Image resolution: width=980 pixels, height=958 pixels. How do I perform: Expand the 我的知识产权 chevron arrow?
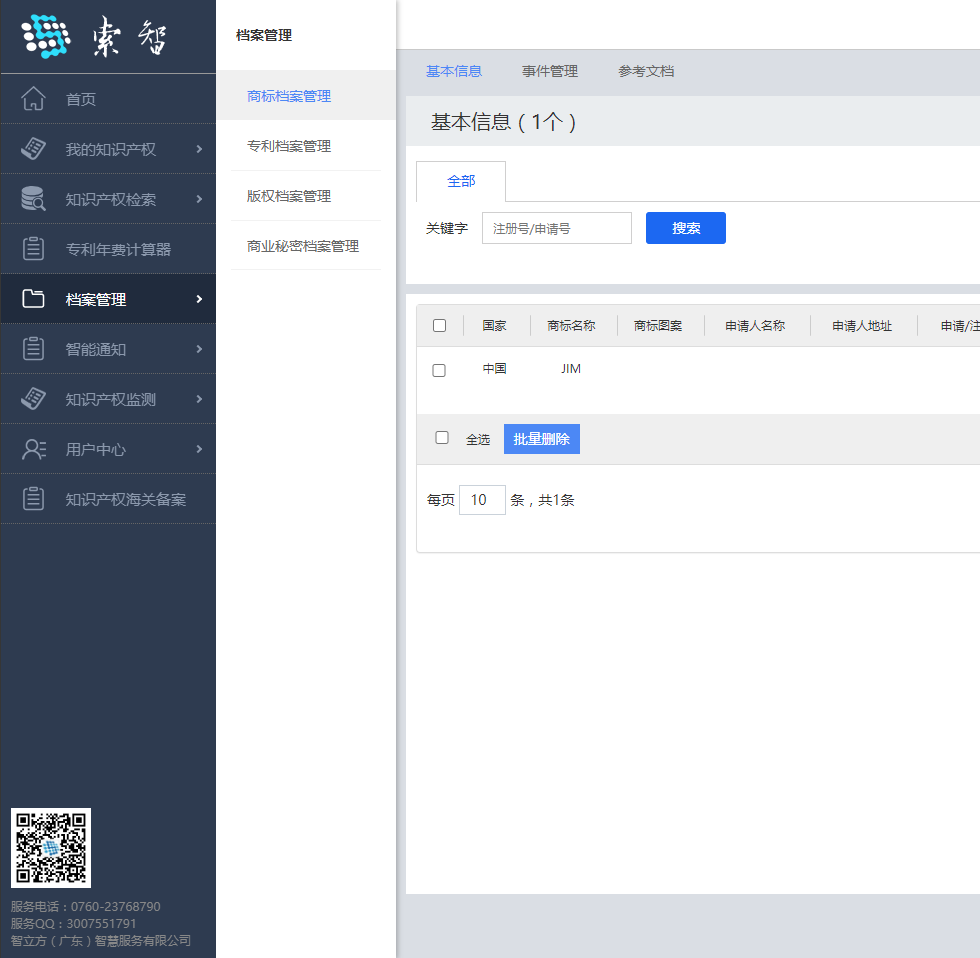(199, 149)
